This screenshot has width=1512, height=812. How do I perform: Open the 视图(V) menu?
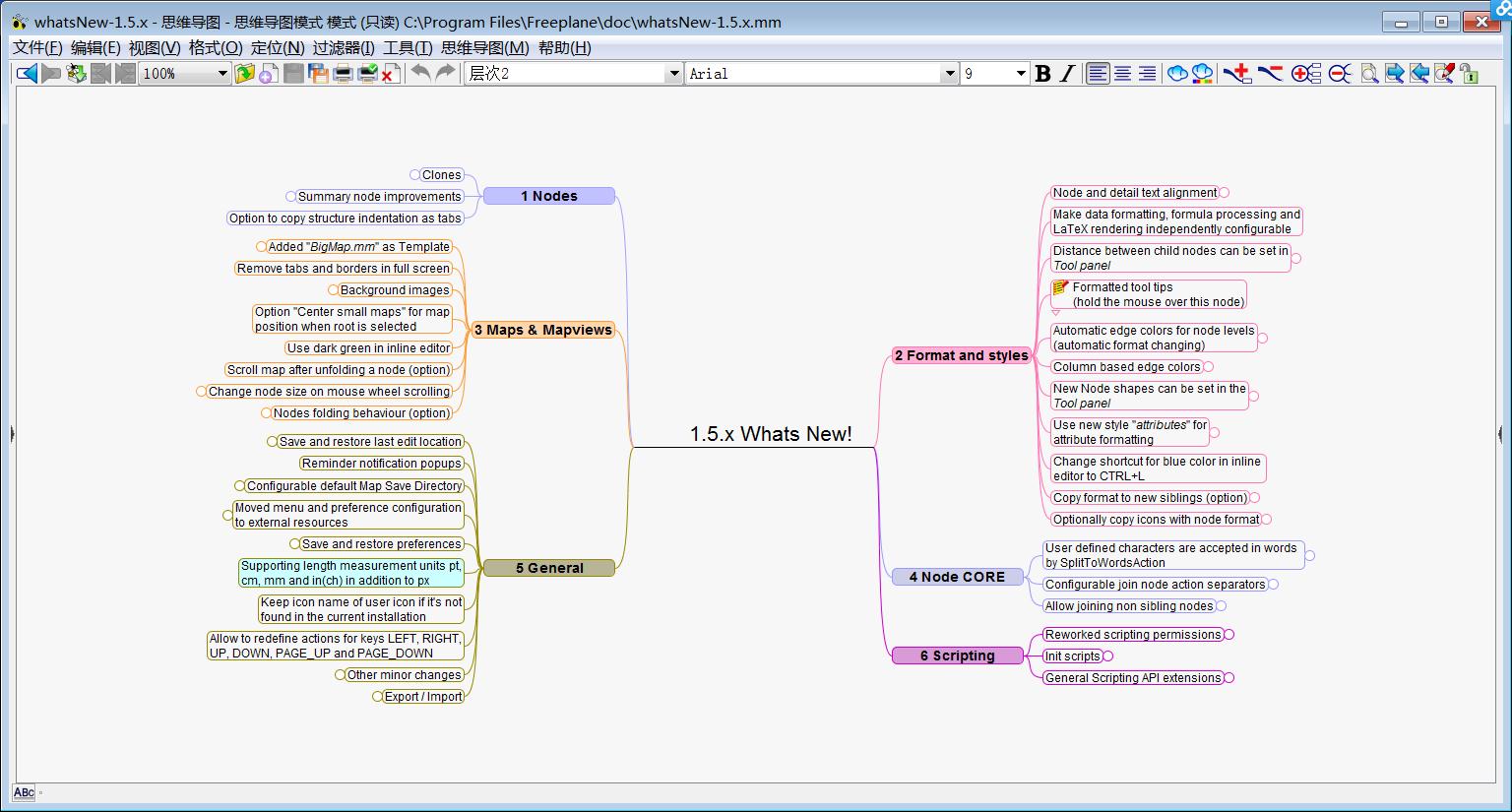(x=155, y=47)
